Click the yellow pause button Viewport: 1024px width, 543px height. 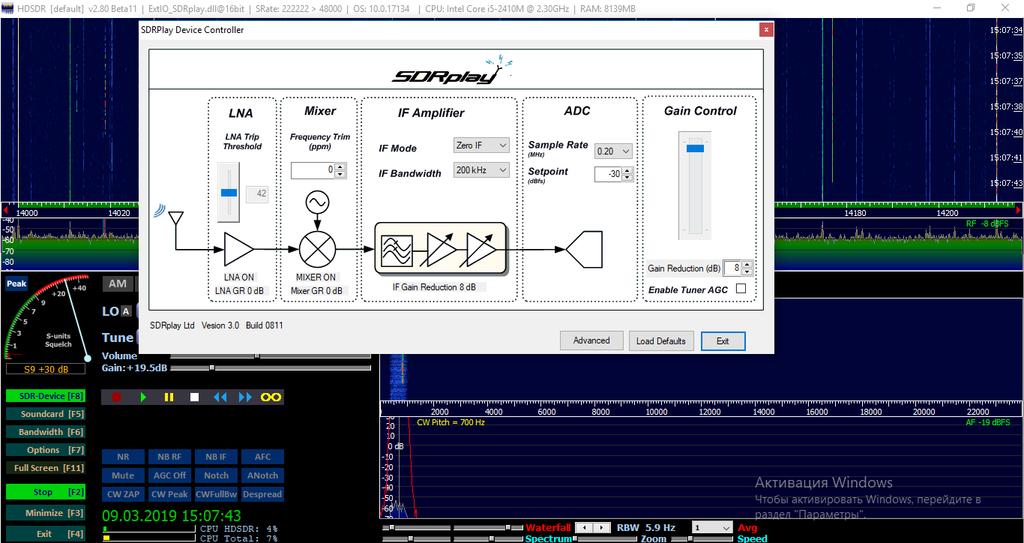168,397
